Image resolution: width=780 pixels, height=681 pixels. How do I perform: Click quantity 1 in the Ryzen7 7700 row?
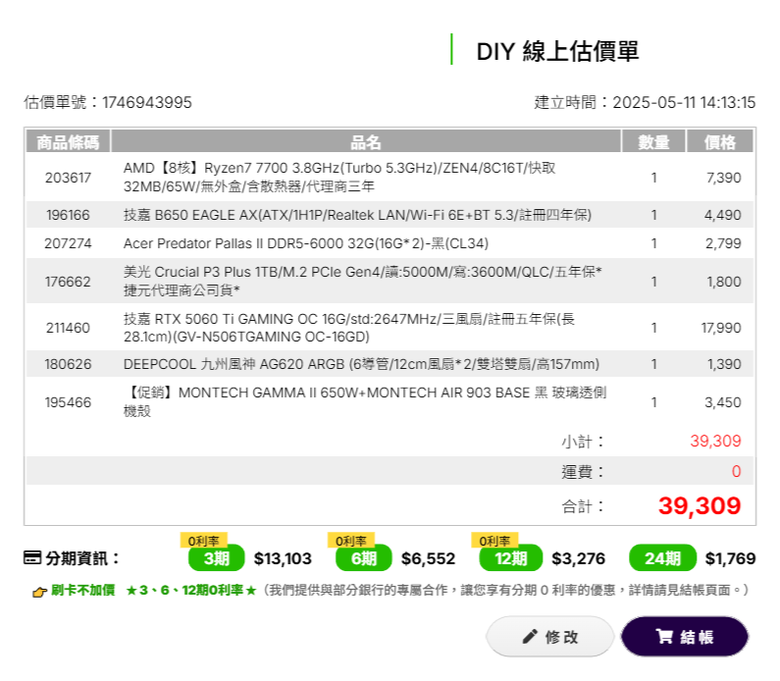[654, 178]
